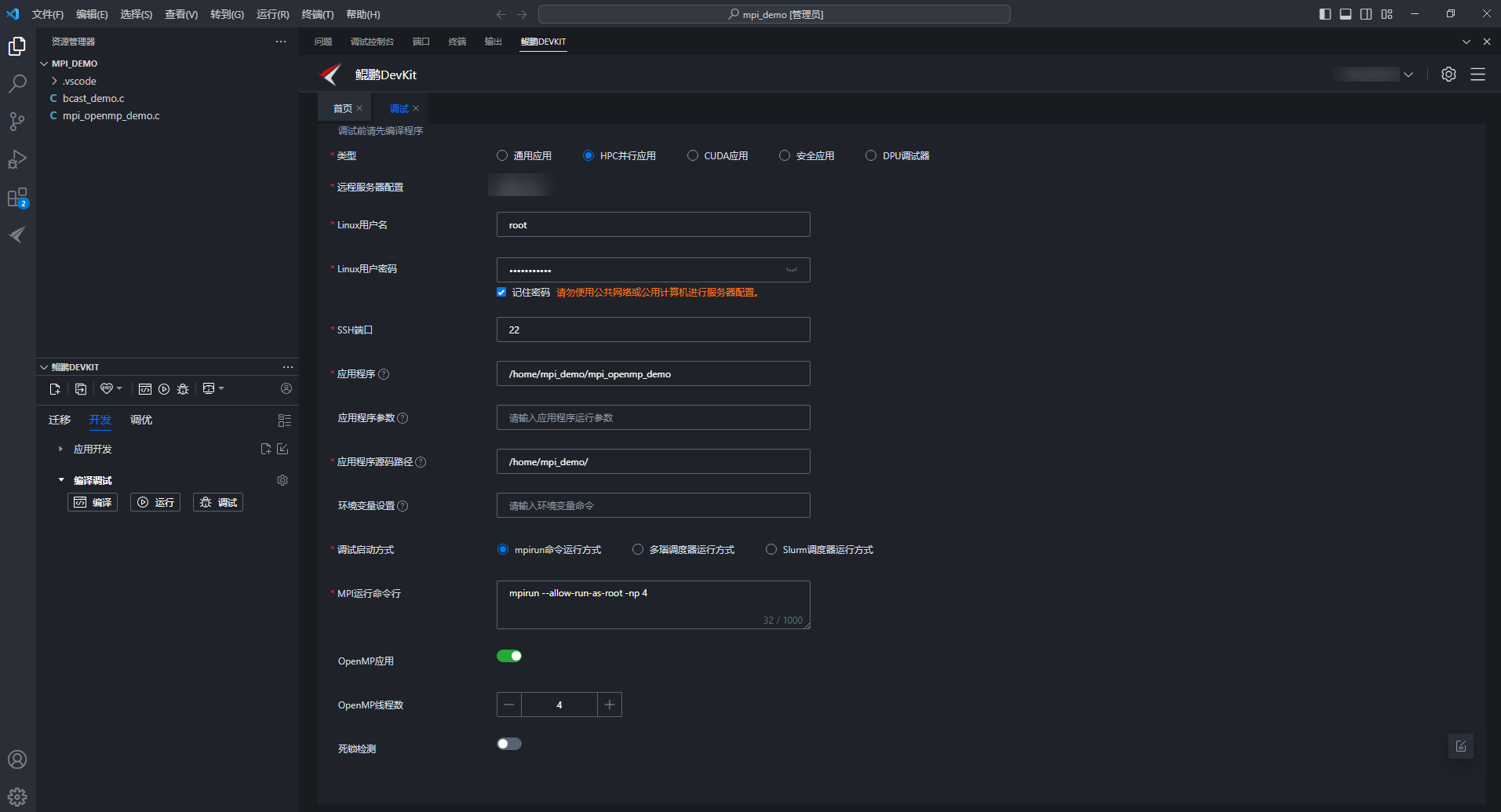Click the user profile icon in DevKit toolbar
This screenshot has width=1501, height=812.
click(286, 388)
